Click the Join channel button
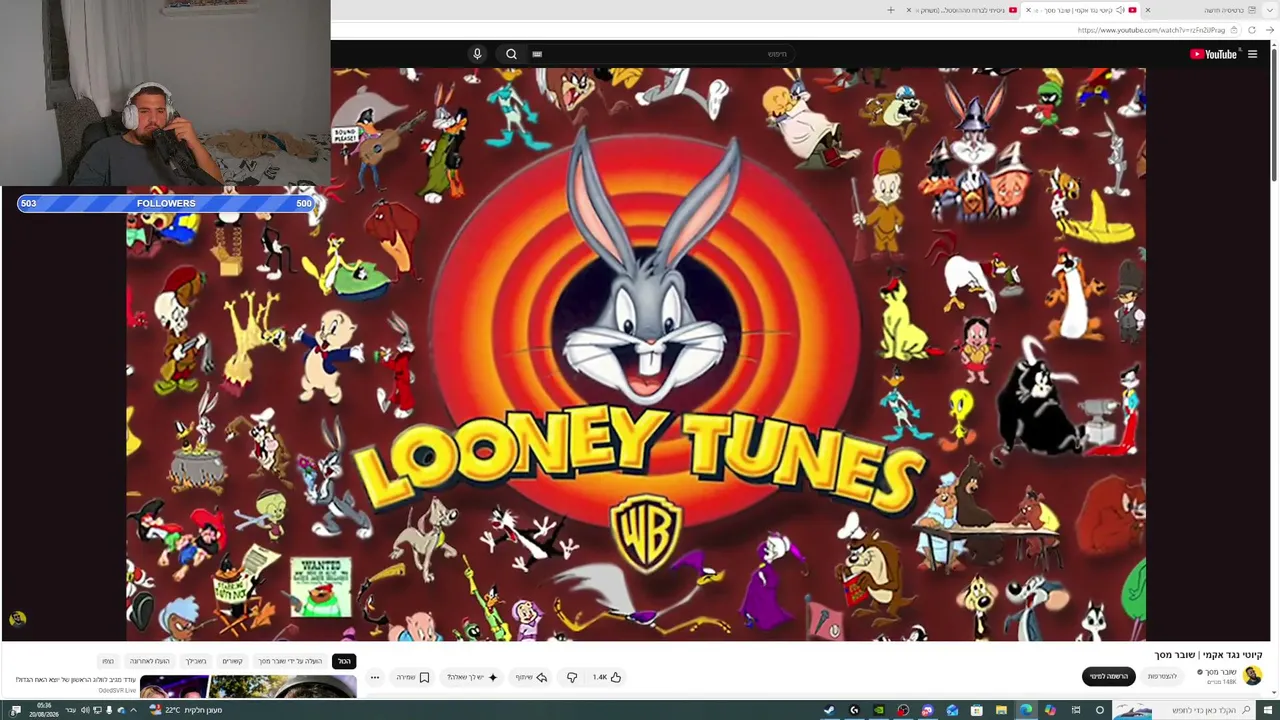The width and height of the screenshot is (1280, 720). (x=1162, y=676)
